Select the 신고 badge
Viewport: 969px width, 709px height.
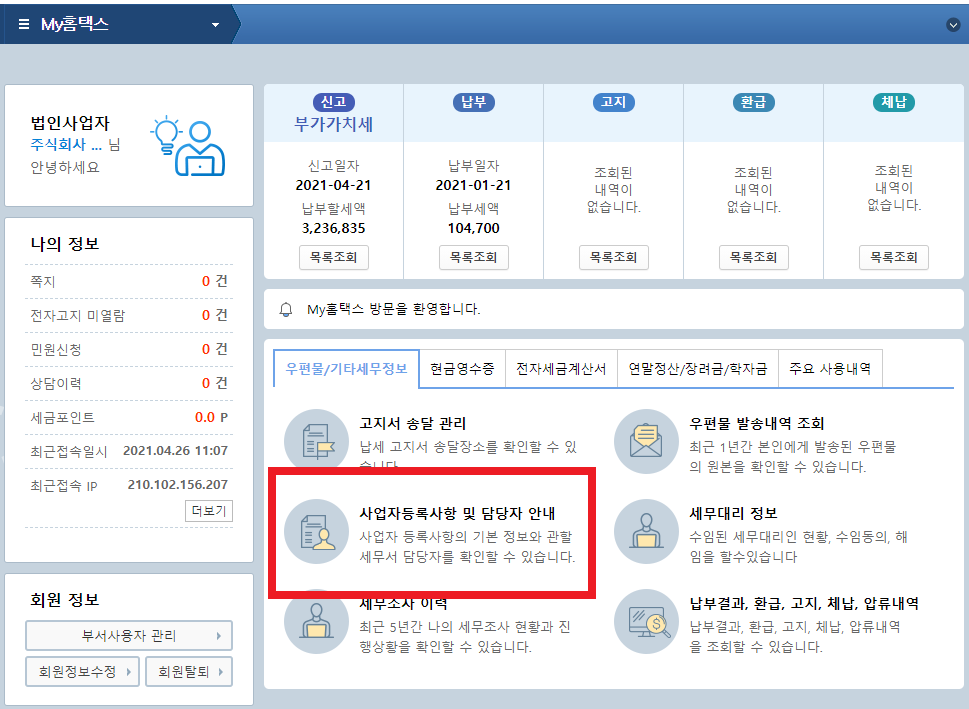[x=334, y=102]
